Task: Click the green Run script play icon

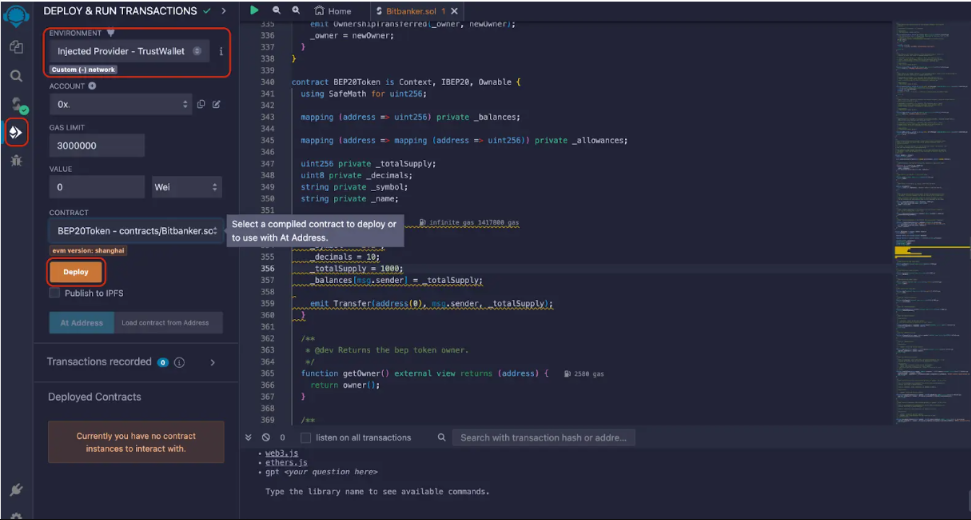Action: [255, 11]
